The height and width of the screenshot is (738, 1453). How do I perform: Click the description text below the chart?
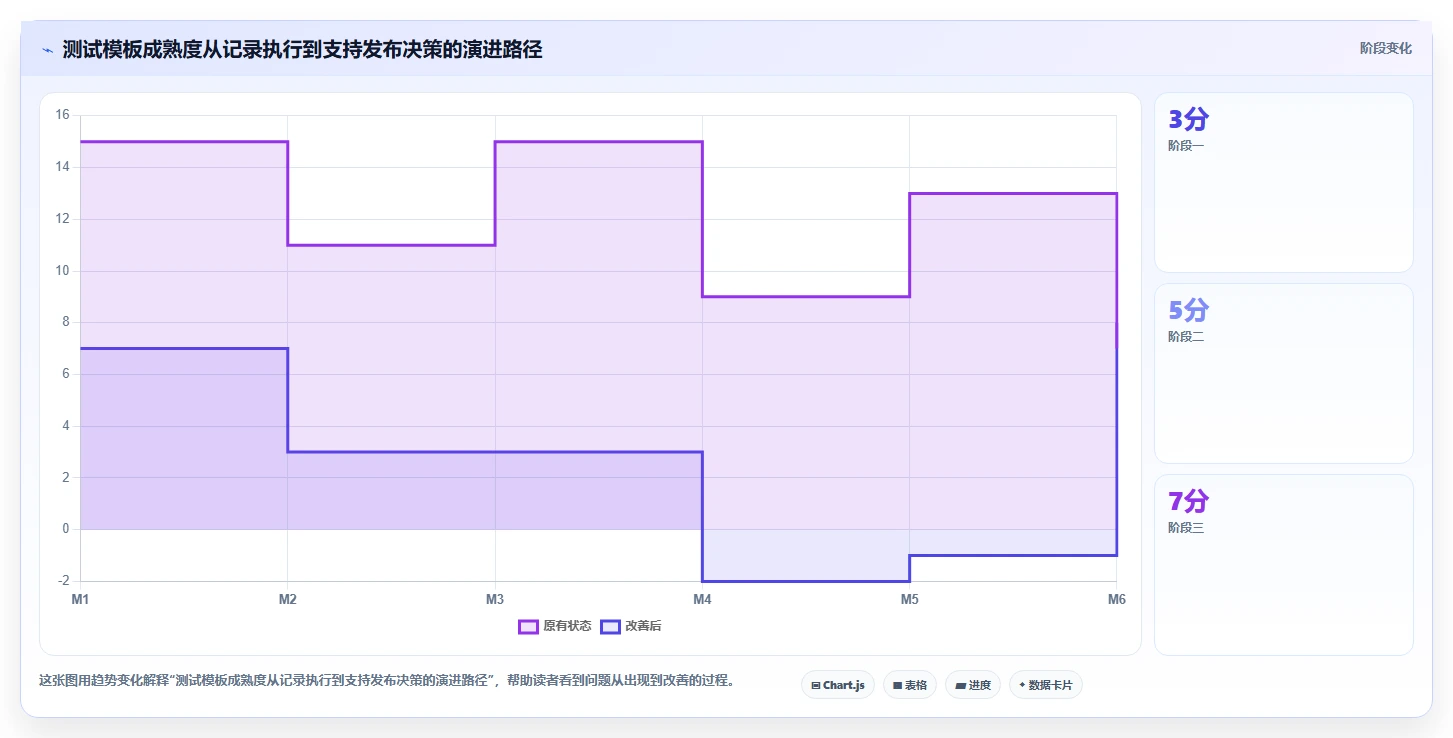388,681
